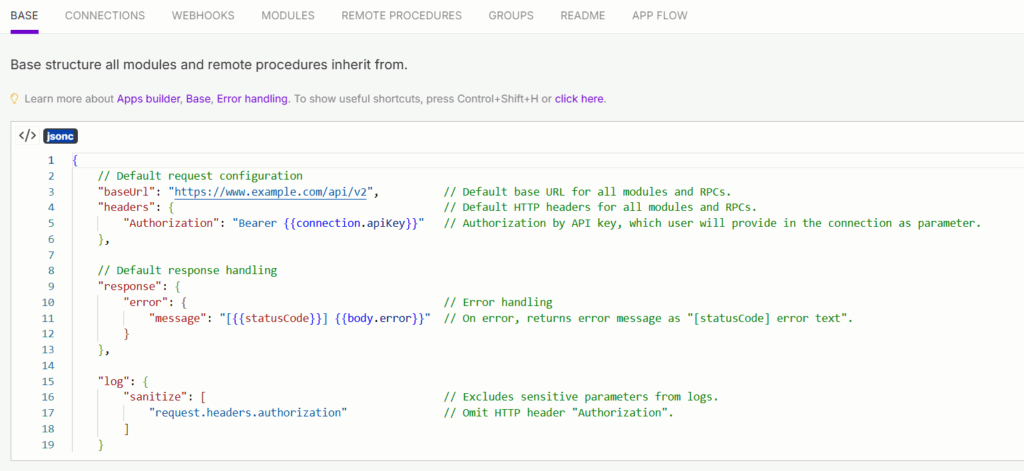The image size is (1024, 471).
Task: Click the opening brace on line 1
Action: [75, 160]
